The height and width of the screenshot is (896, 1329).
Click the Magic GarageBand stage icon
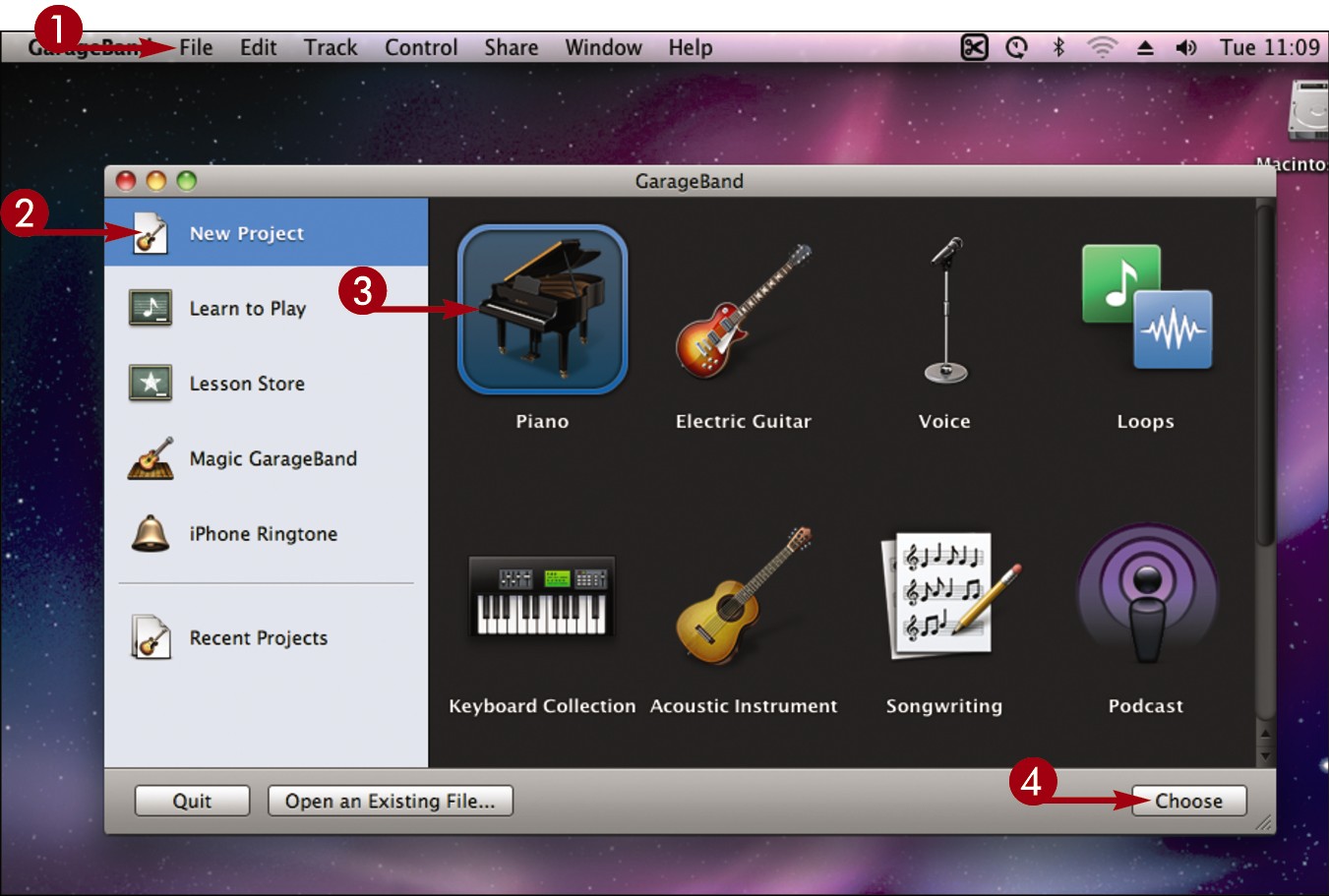[x=151, y=458]
